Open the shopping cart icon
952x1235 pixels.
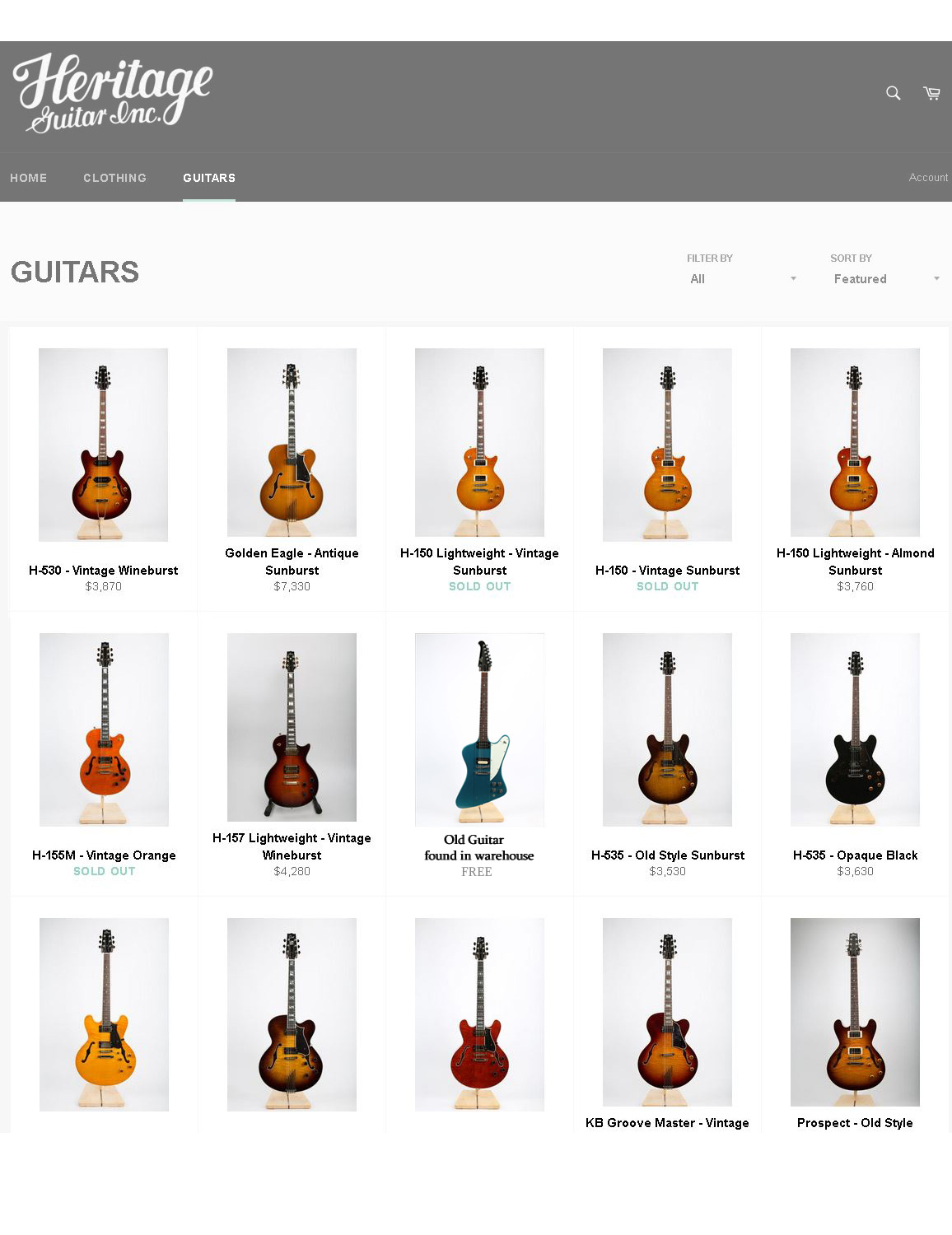[x=931, y=93]
